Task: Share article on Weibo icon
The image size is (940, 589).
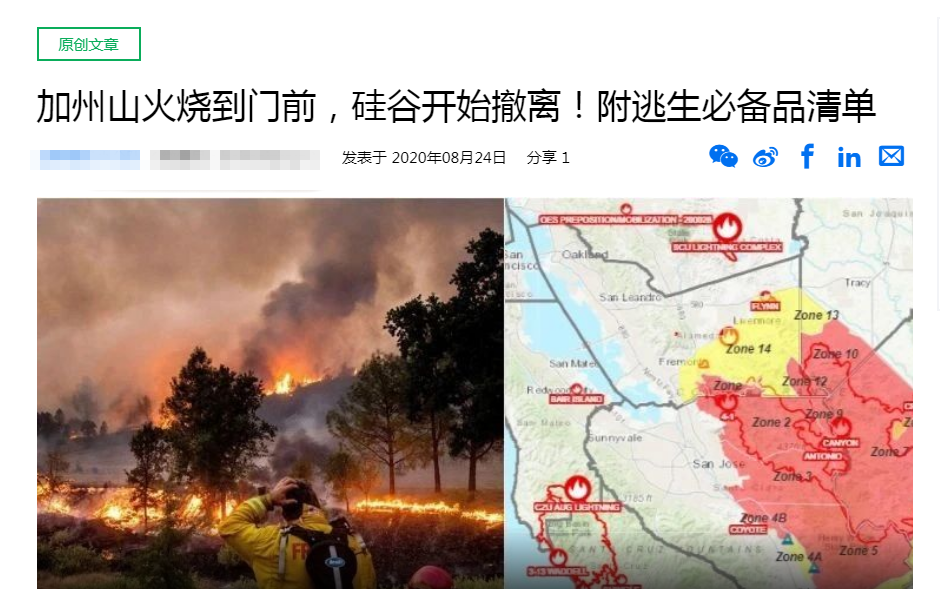Action: click(x=766, y=157)
